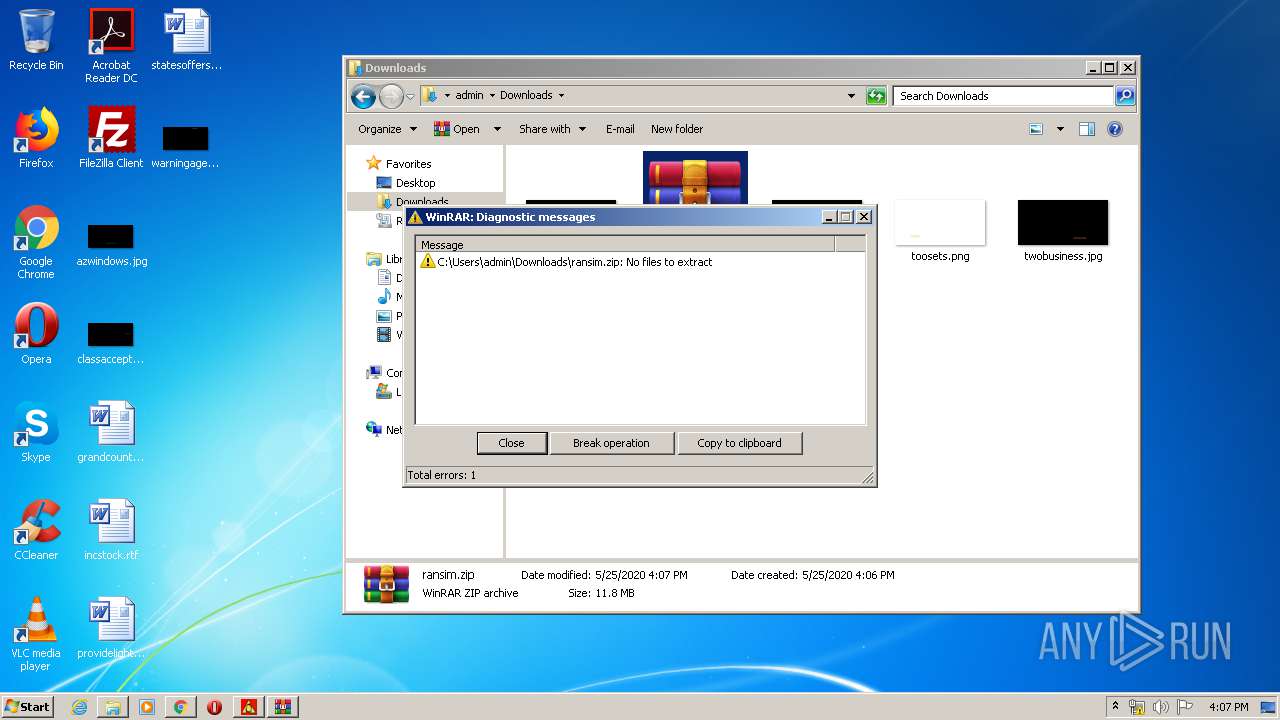Image resolution: width=1280 pixels, height=720 pixels.
Task: Click the Explorer Back navigation button
Action: click(363, 96)
